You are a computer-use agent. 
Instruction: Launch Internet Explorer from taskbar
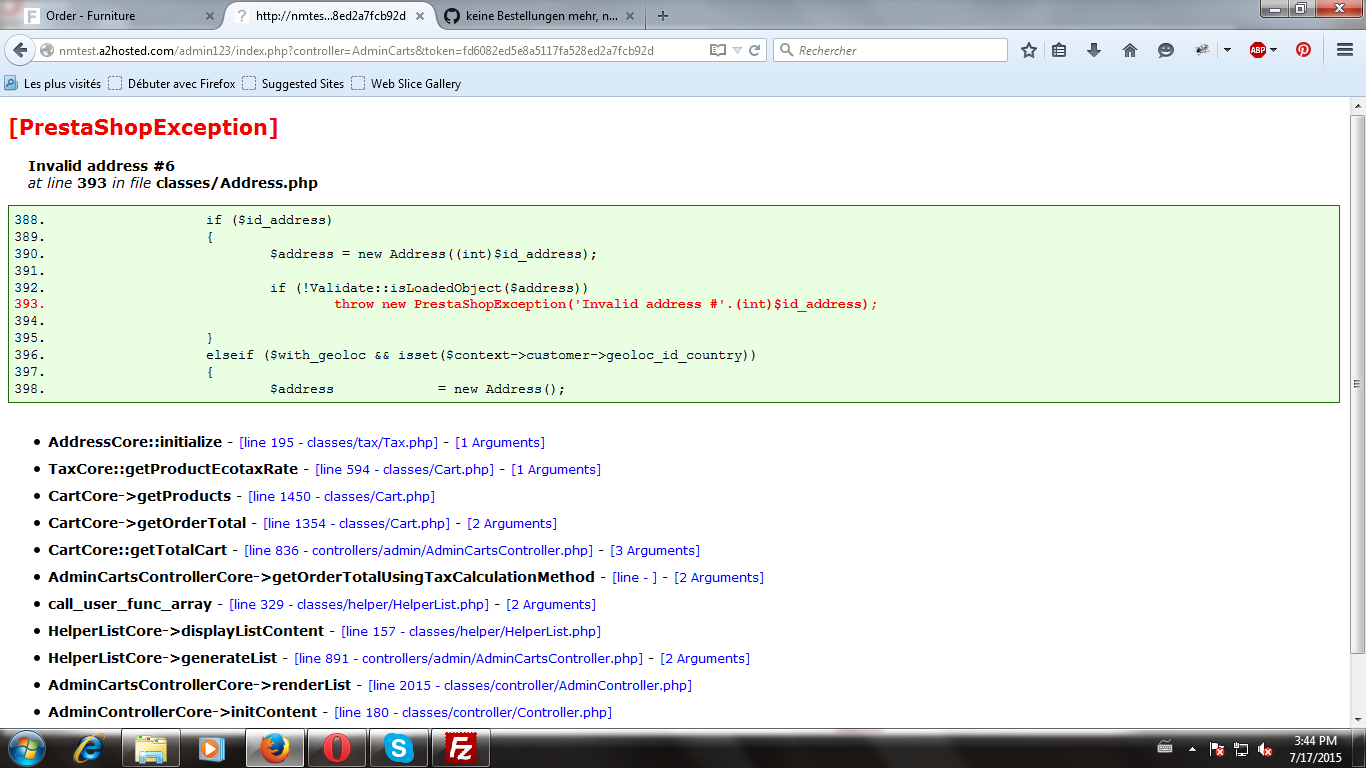[x=90, y=748]
